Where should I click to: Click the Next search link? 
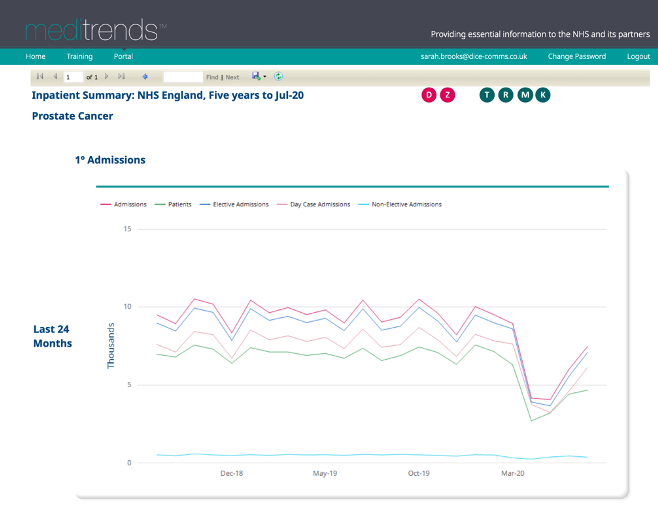pos(232,77)
